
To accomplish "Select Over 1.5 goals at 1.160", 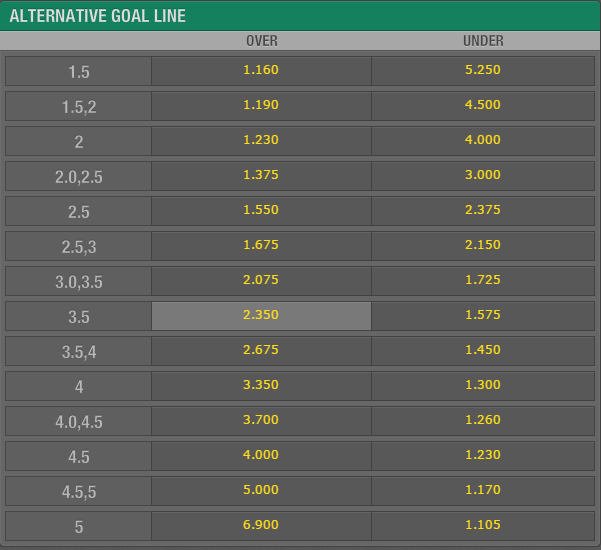I will (261, 71).
